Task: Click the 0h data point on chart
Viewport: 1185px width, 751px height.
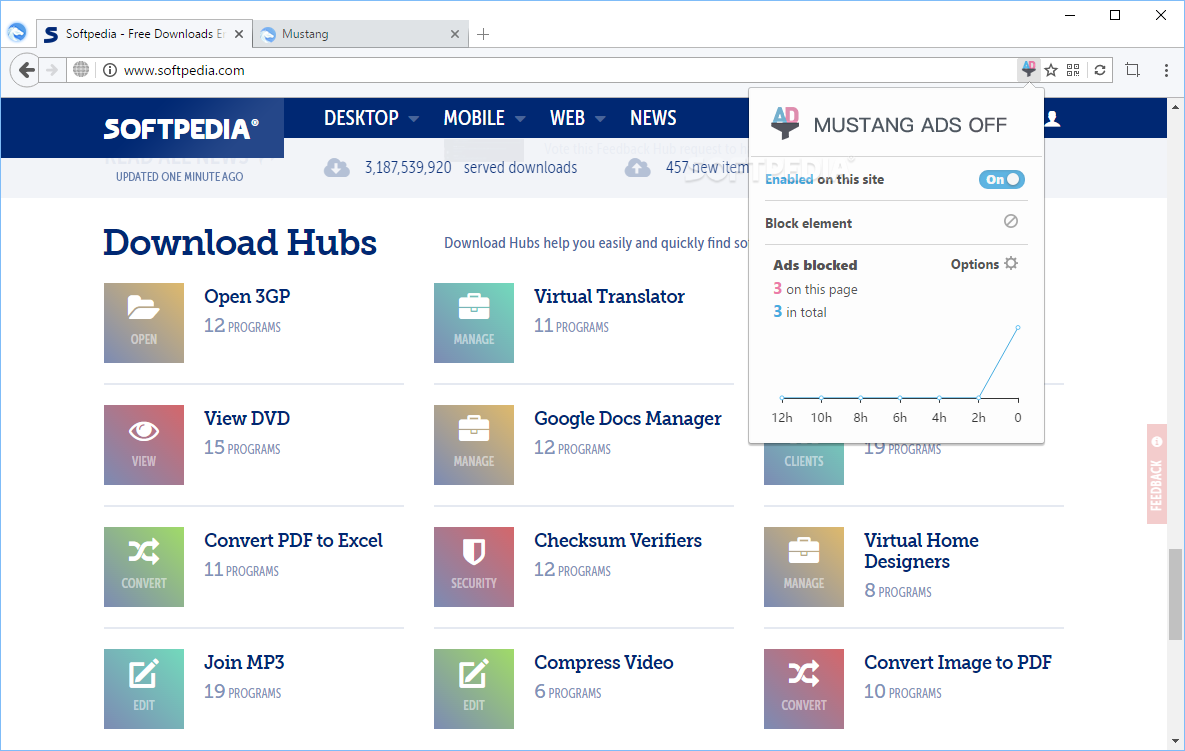Action: point(1018,328)
